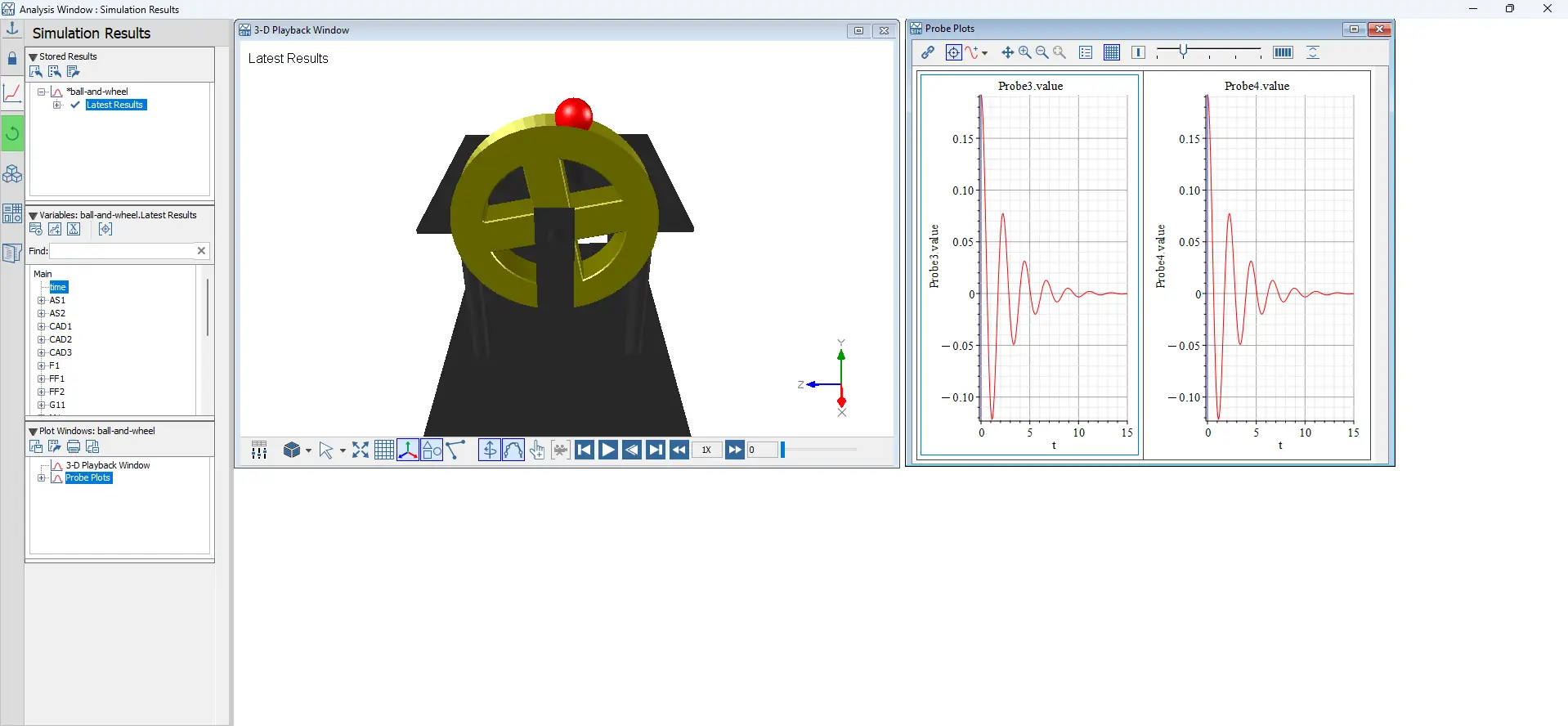Select the time variable
Viewport: 1568px width, 726px height.
click(x=59, y=287)
